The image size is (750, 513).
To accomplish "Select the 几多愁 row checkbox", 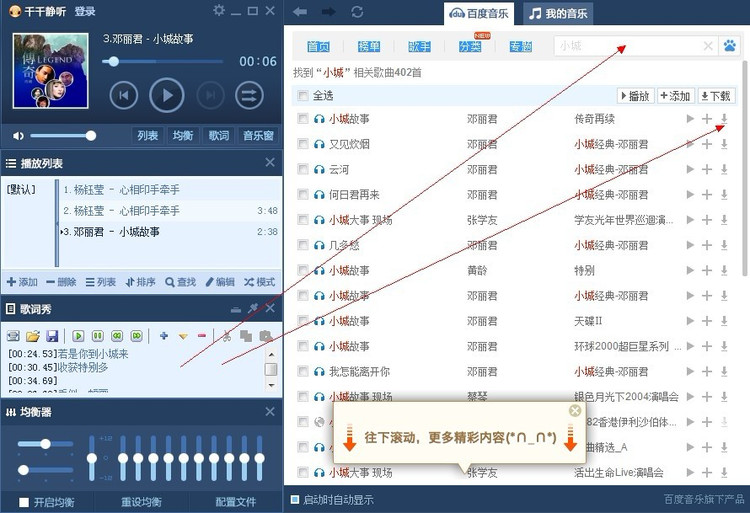I will pyautogui.click(x=302, y=245).
